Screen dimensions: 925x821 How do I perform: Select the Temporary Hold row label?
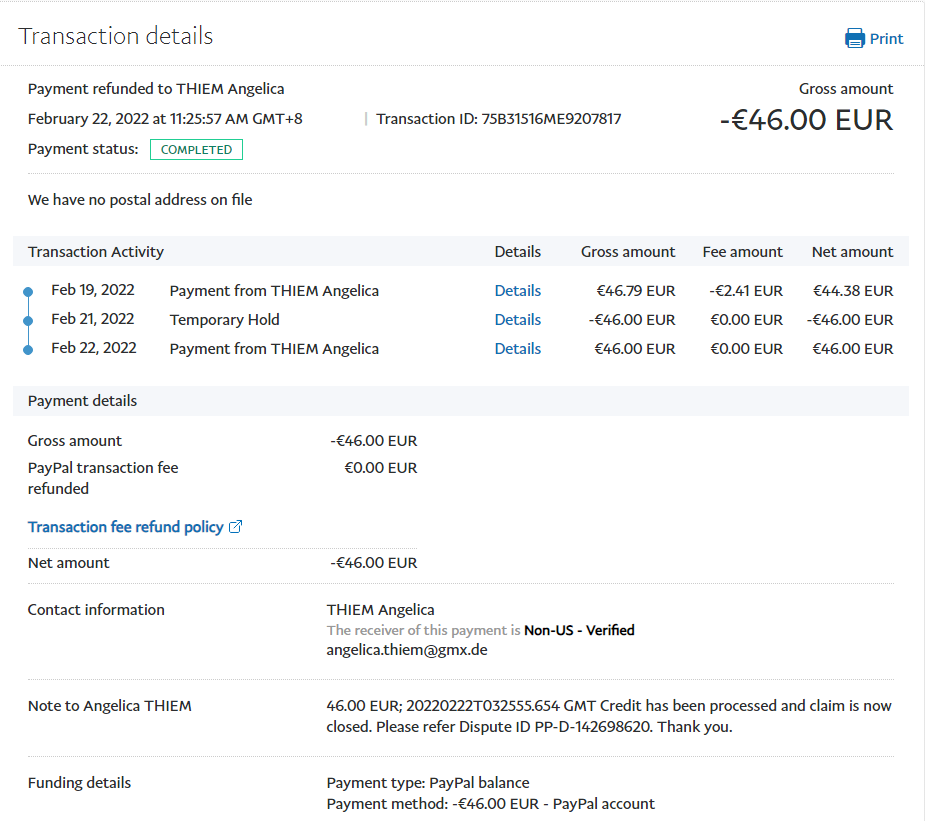coord(224,320)
